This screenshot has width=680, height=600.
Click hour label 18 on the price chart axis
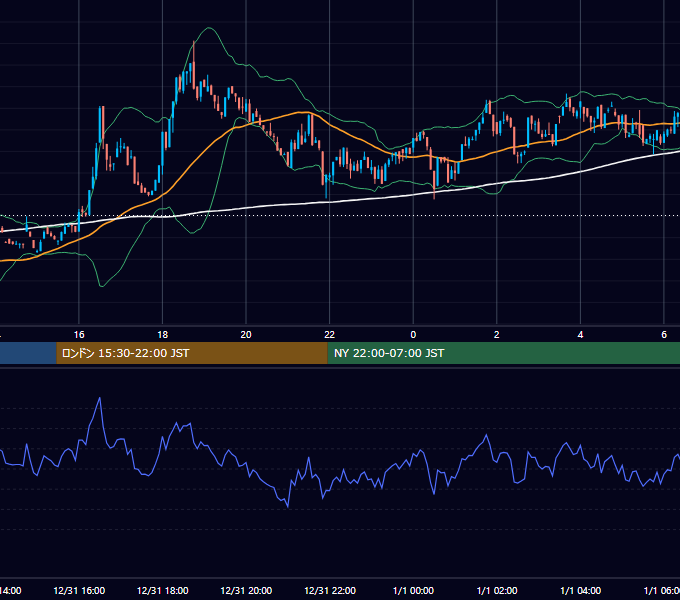coord(163,334)
